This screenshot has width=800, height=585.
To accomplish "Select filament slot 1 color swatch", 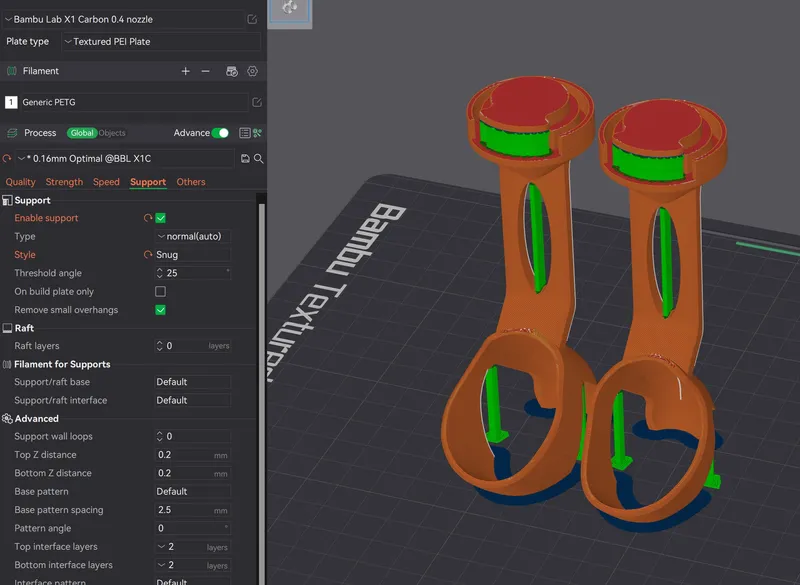I will [11, 102].
